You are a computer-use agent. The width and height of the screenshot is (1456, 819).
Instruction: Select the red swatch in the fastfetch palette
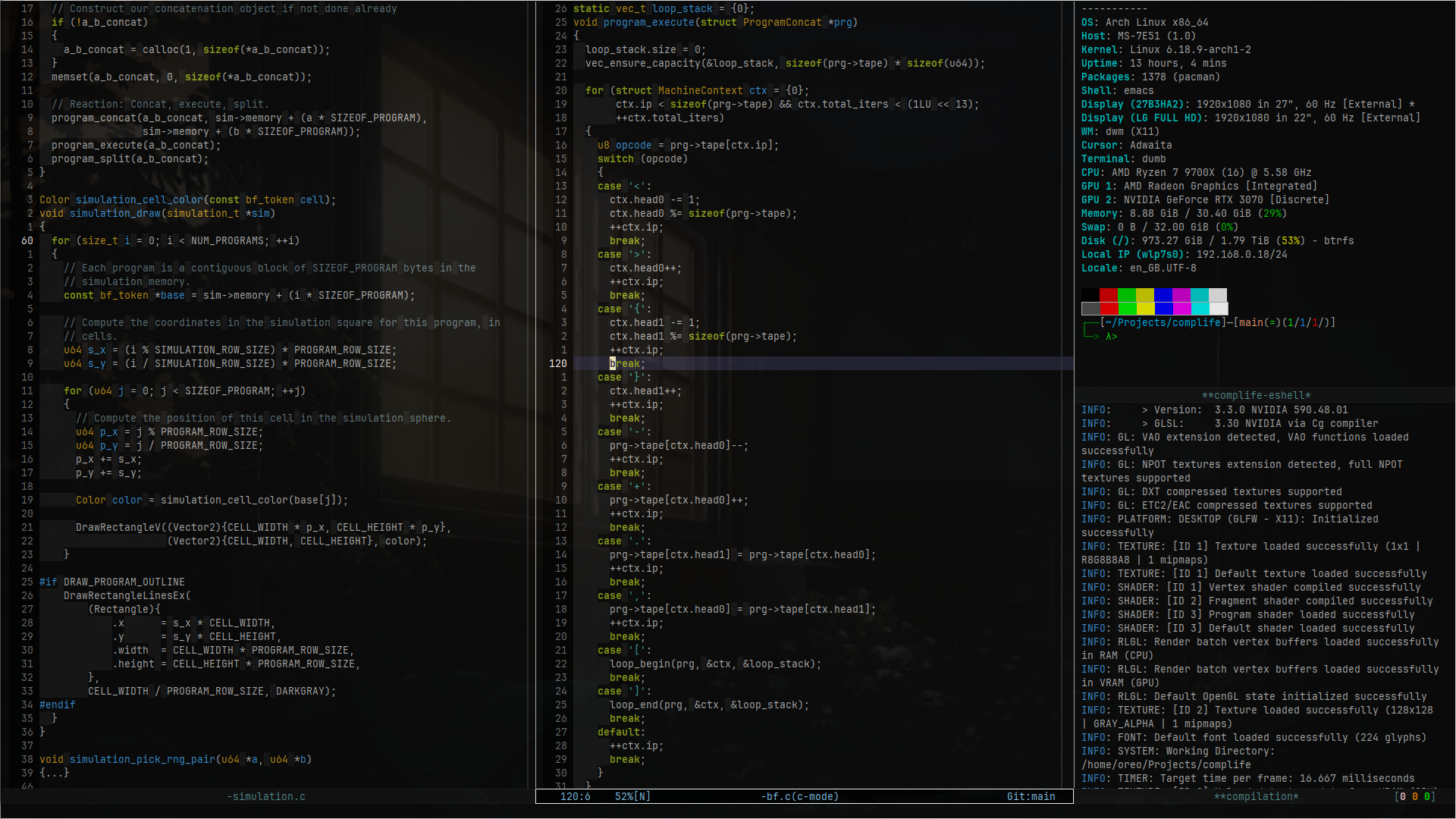coord(1109,298)
